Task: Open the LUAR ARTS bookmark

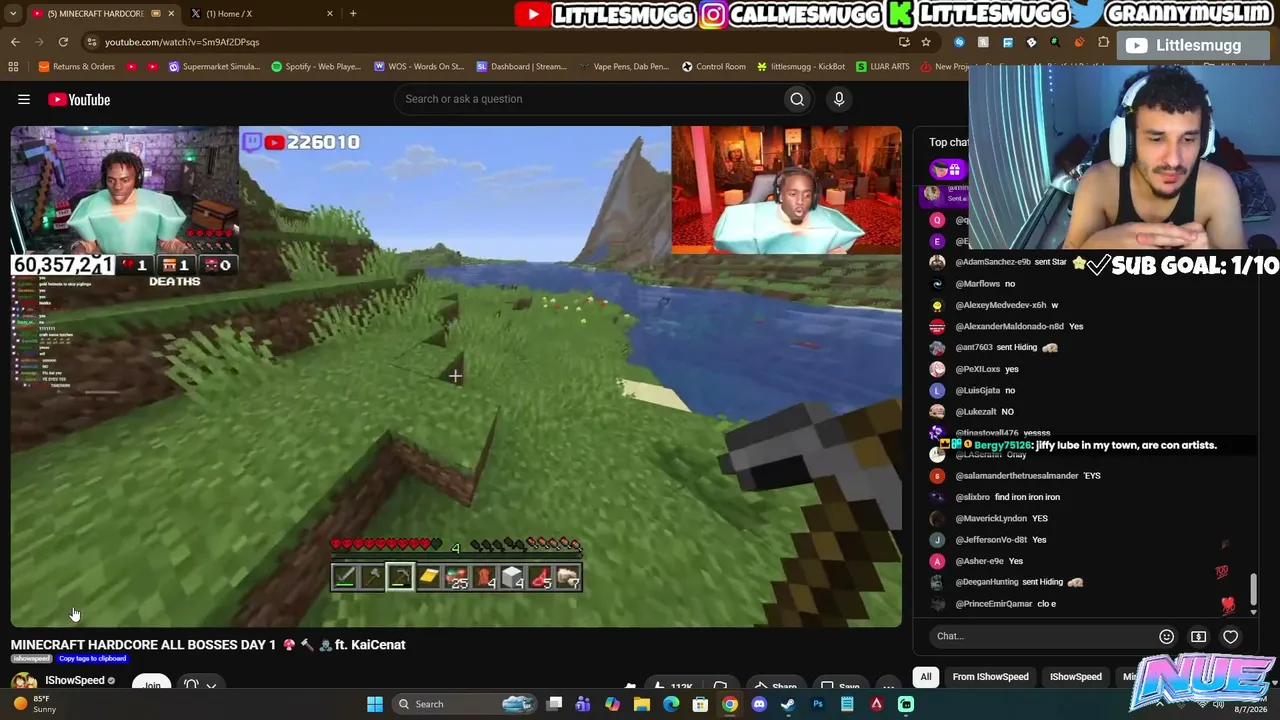Action: coord(883,67)
